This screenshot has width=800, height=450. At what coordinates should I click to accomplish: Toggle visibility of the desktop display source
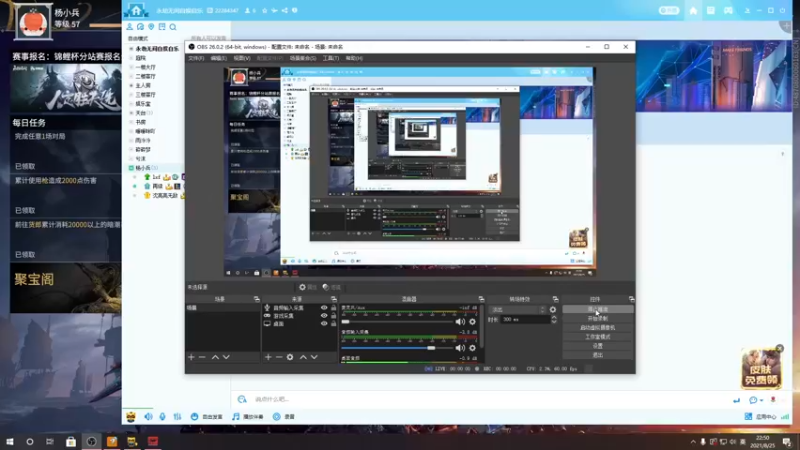324,323
